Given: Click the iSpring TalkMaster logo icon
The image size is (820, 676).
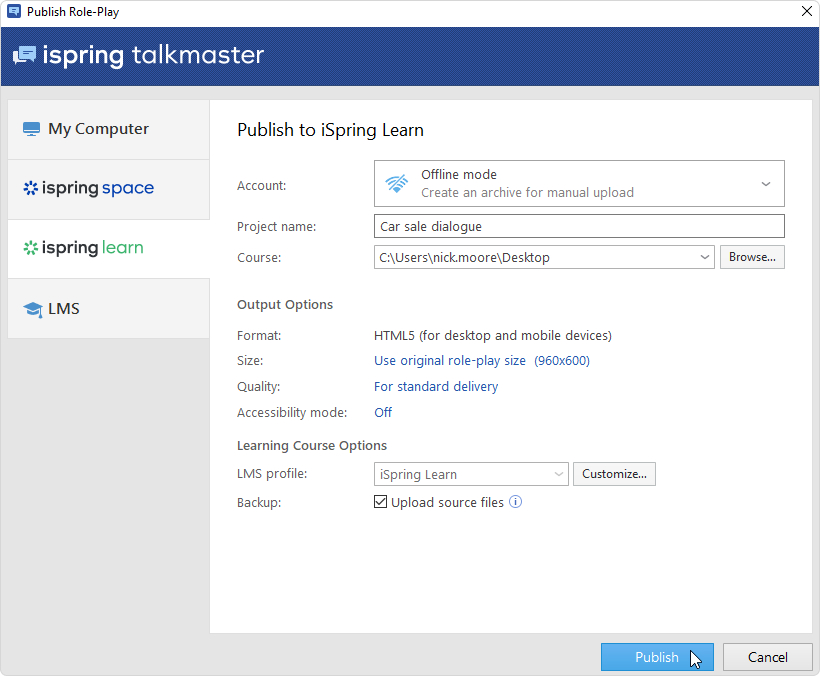Looking at the screenshot, I should (x=24, y=55).
